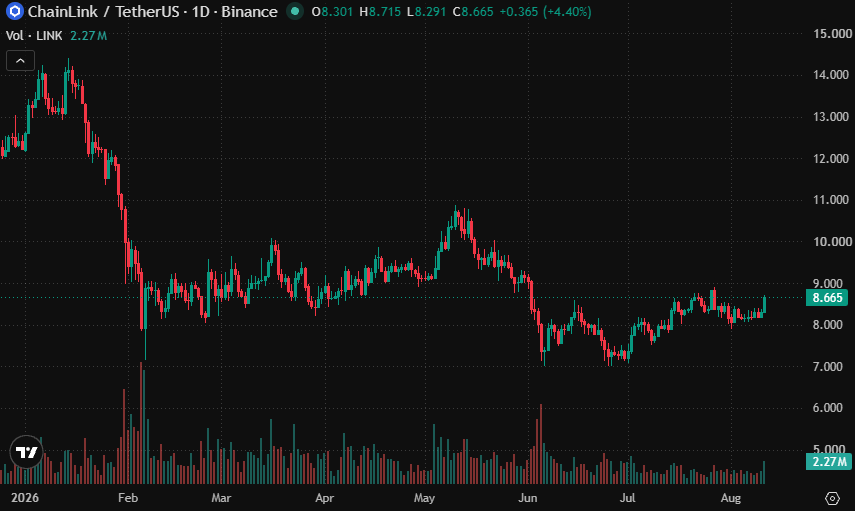Click the close price value 8.665 in header
The width and height of the screenshot is (855, 511).
click(478, 11)
